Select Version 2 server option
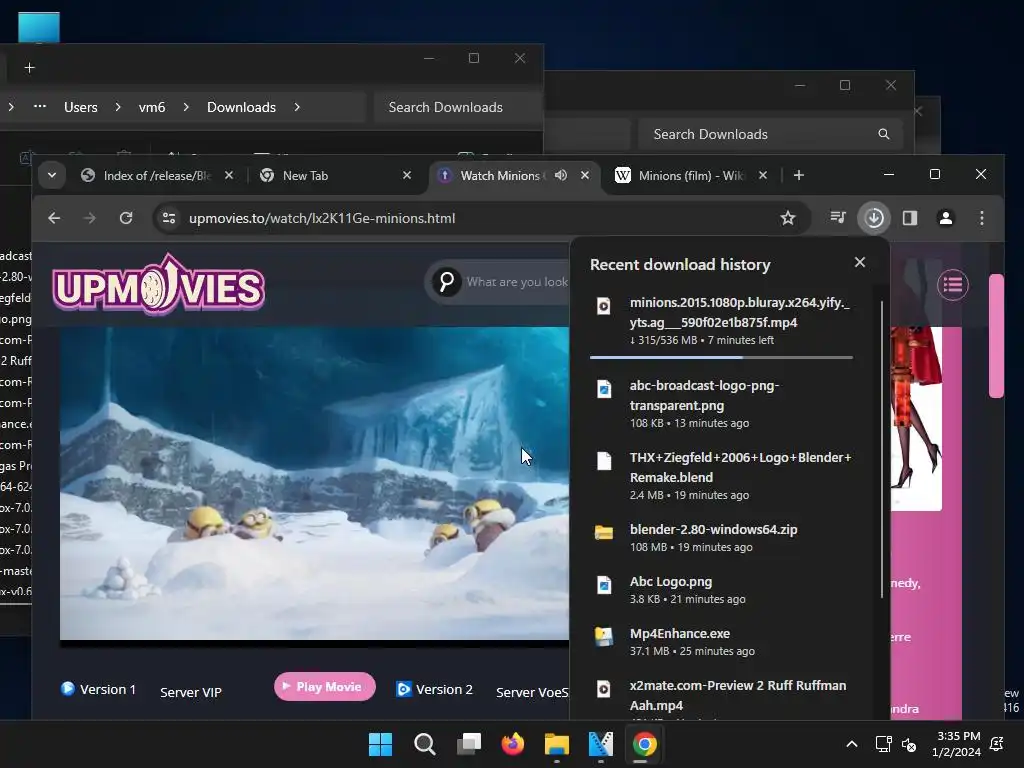 pyautogui.click(x=435, y=690)
